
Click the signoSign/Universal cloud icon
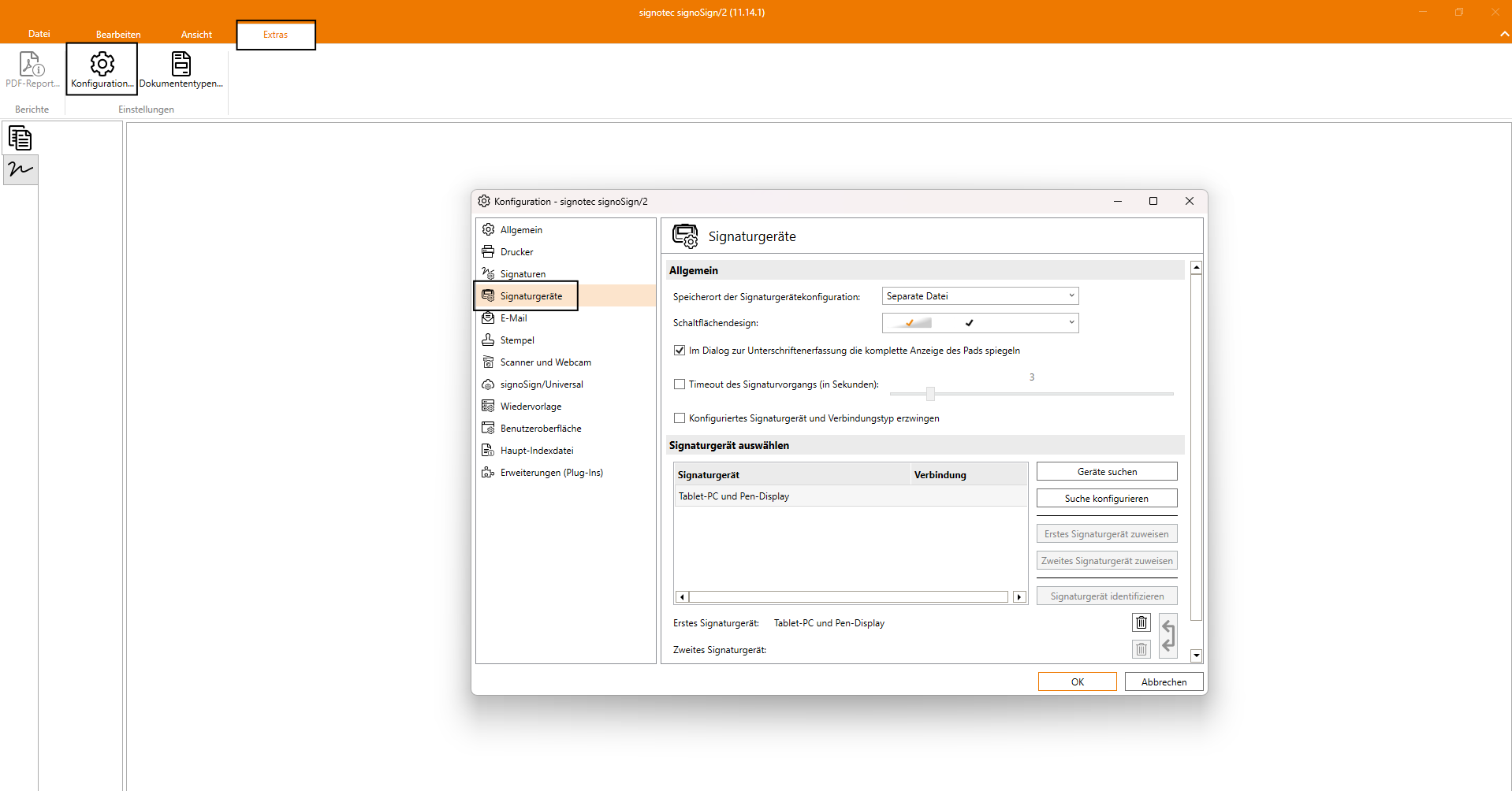[x=488, y=384]
